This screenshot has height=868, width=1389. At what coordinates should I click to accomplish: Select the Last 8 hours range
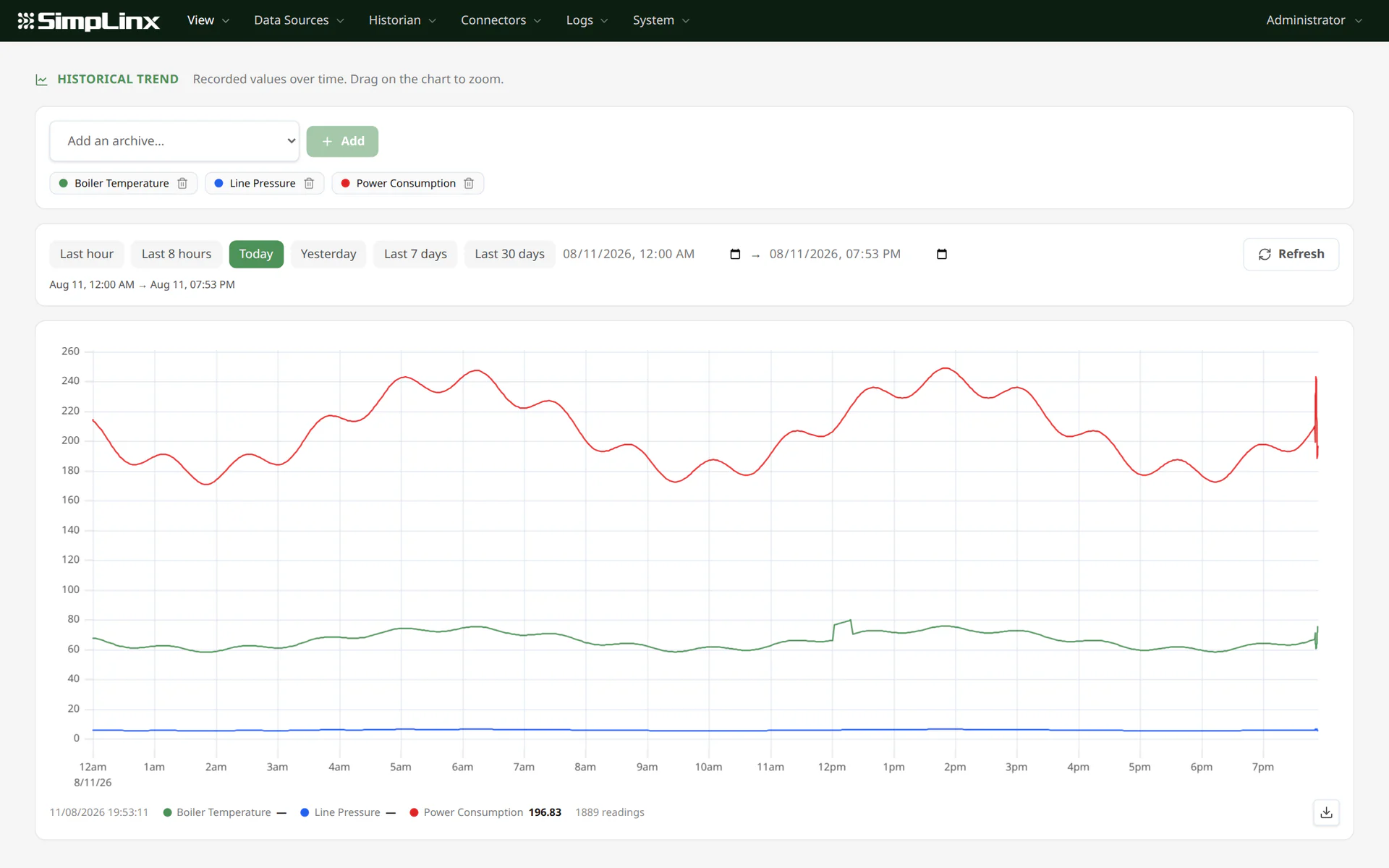[177, 254]
